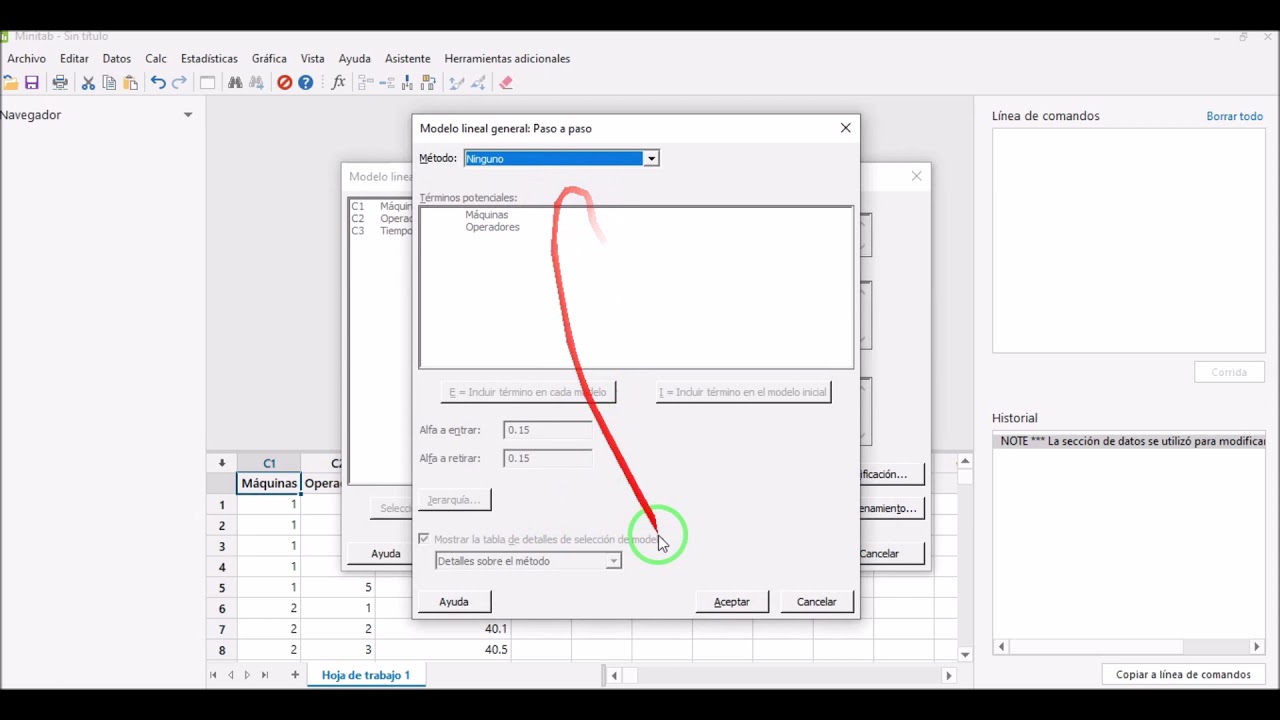Click the 'Alfa a retirar' input field
1280x720 pixels.
(x=548, y=458)
